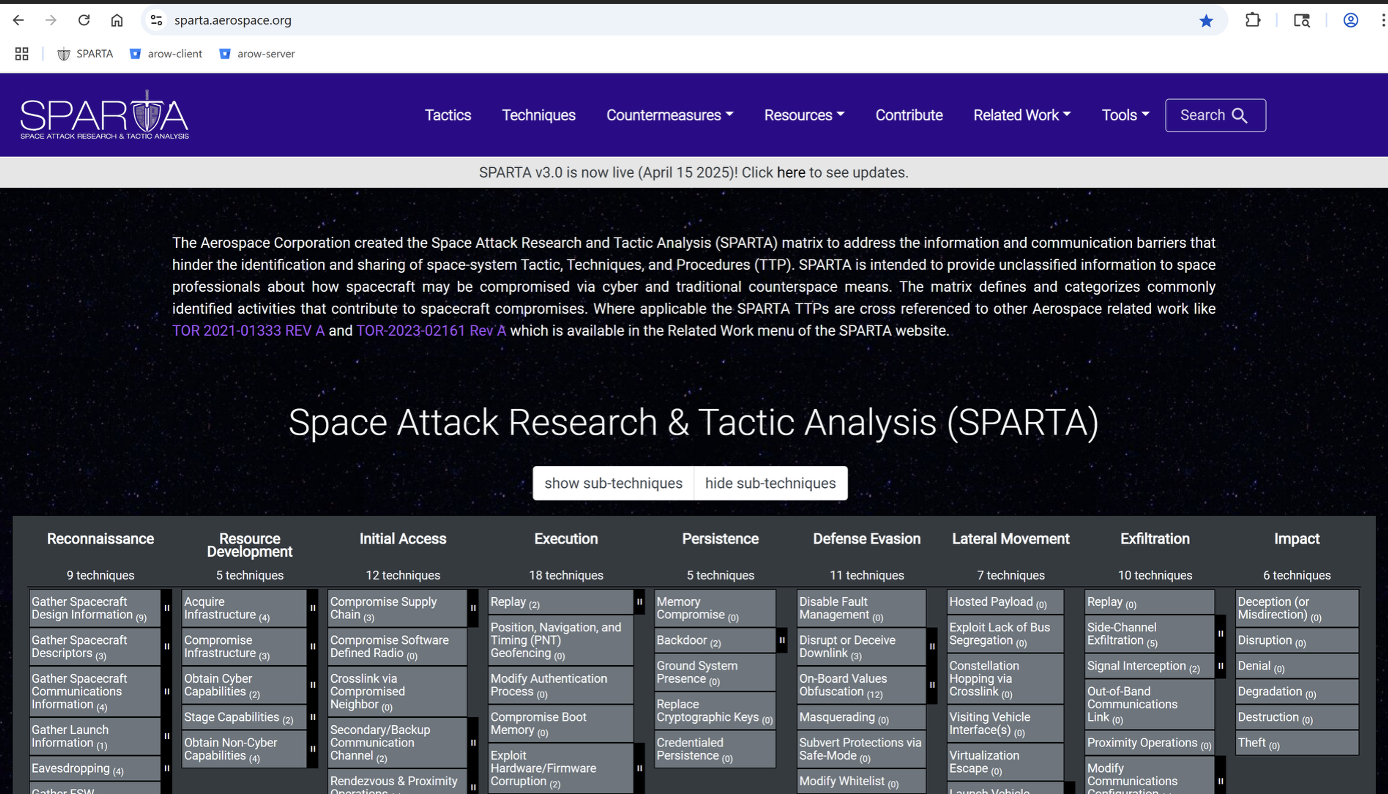The height and width of the screenshot is (794, 1388).
Task: Expand Eavesdropping sub-techniques handle
Action: (167, 768)
